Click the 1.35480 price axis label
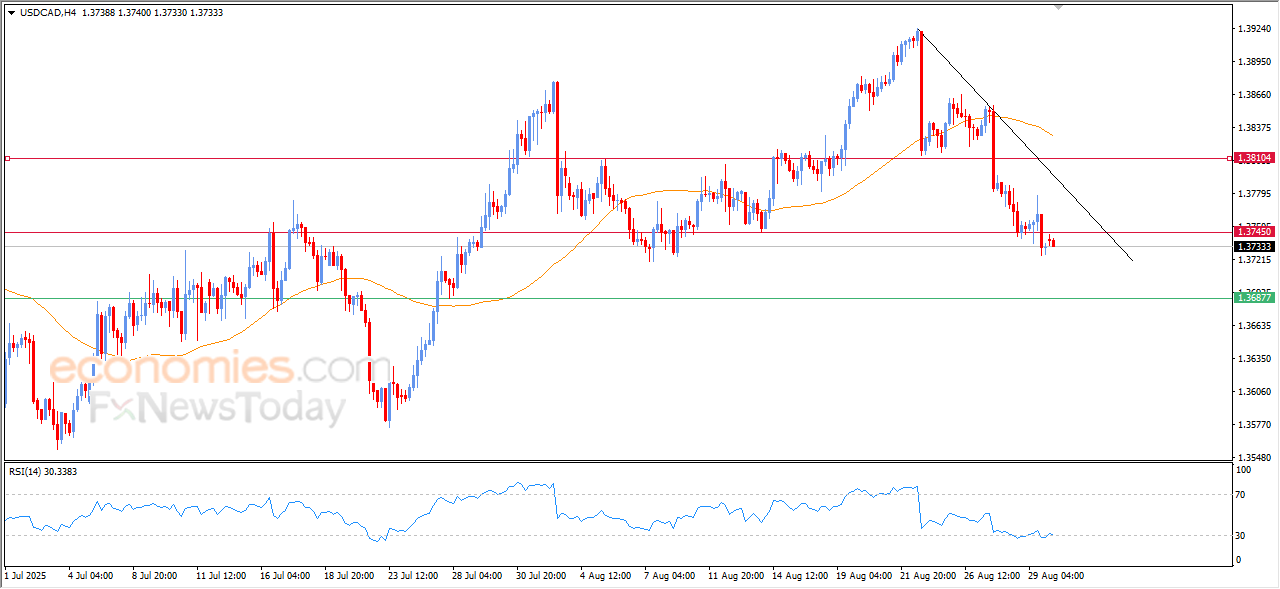 click(1254, 458)
